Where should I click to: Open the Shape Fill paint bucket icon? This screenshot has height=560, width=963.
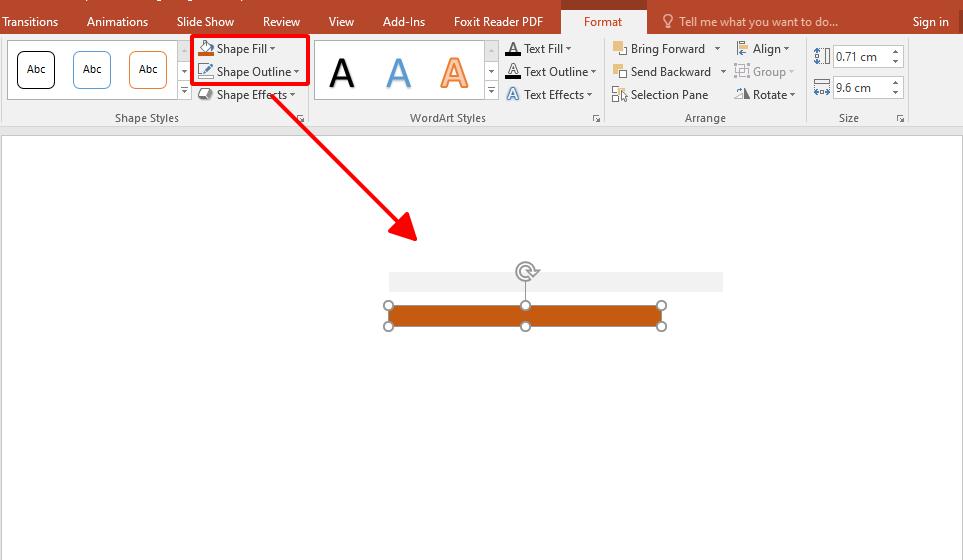[x=206, y=49]
